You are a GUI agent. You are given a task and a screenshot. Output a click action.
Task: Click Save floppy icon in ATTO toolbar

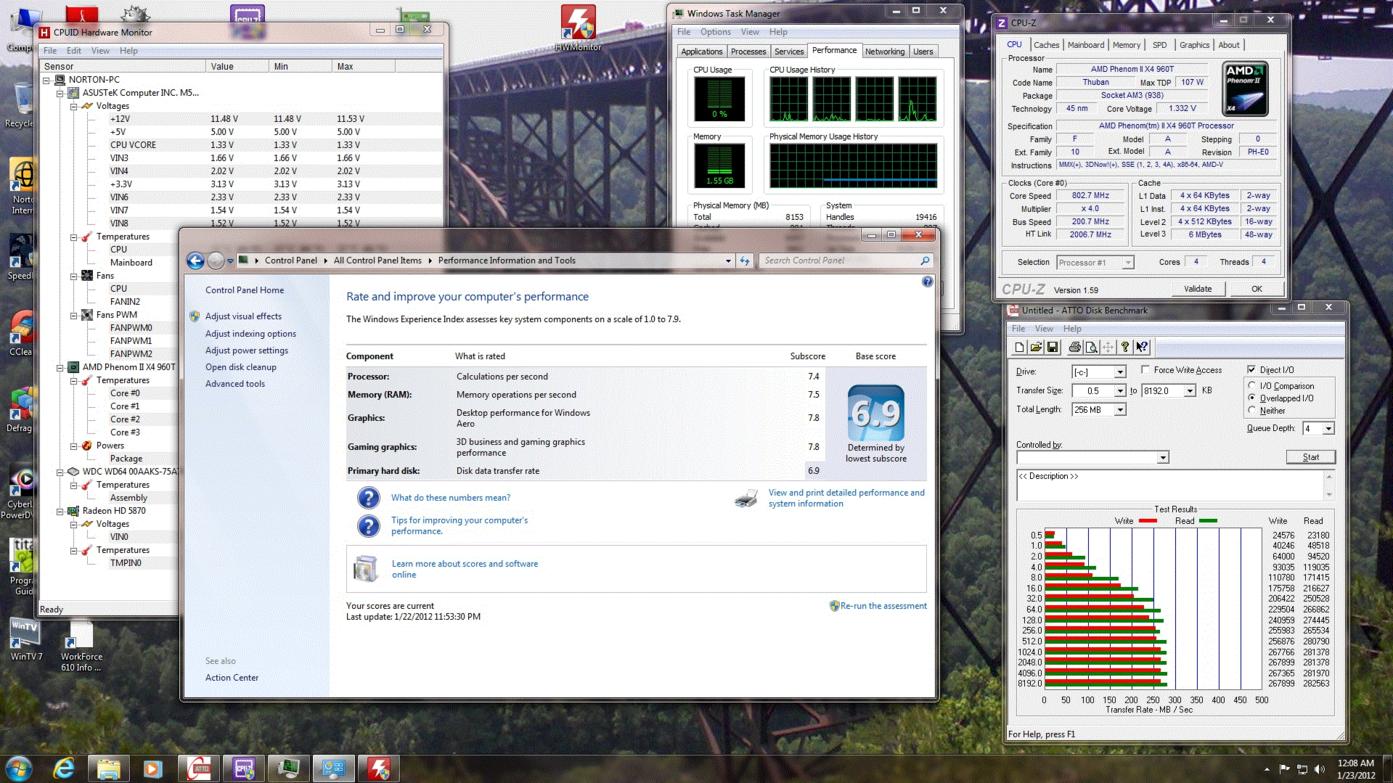point(1053,347)
